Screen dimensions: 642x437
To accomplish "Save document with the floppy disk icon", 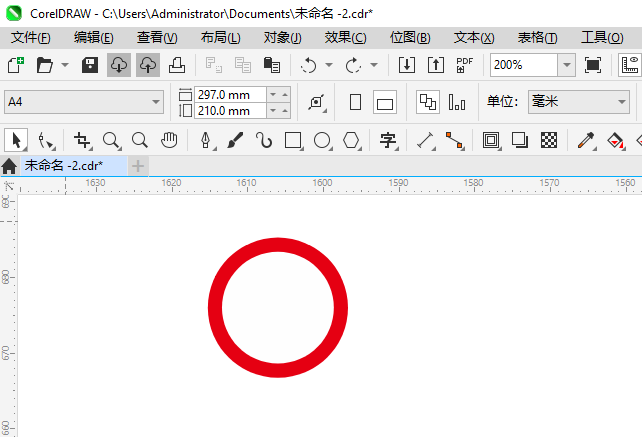I will (90, 65).
